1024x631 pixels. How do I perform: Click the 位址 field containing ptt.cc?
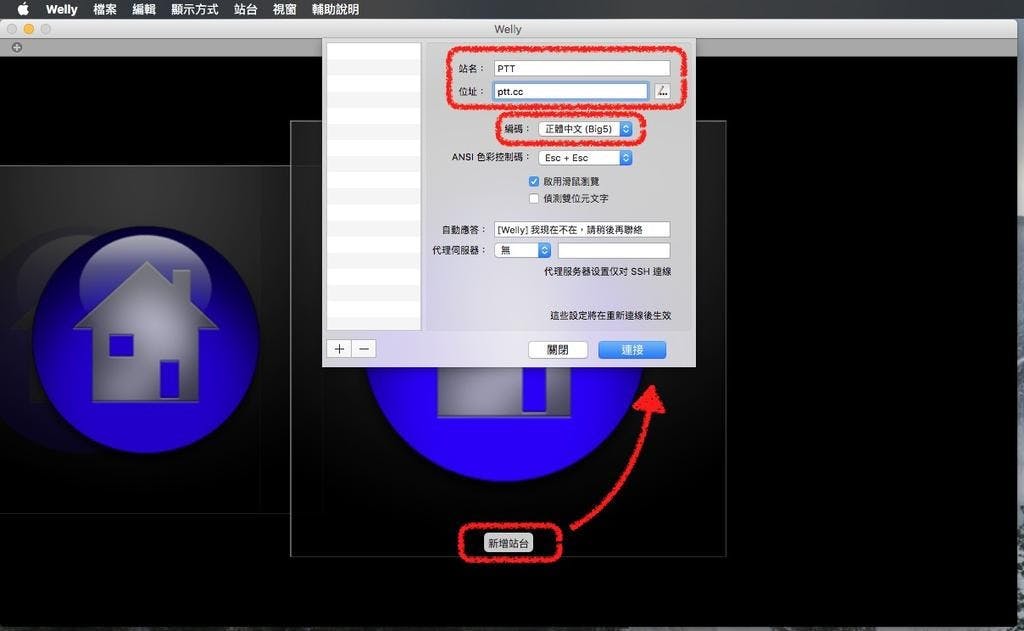[x=570, y=91]
